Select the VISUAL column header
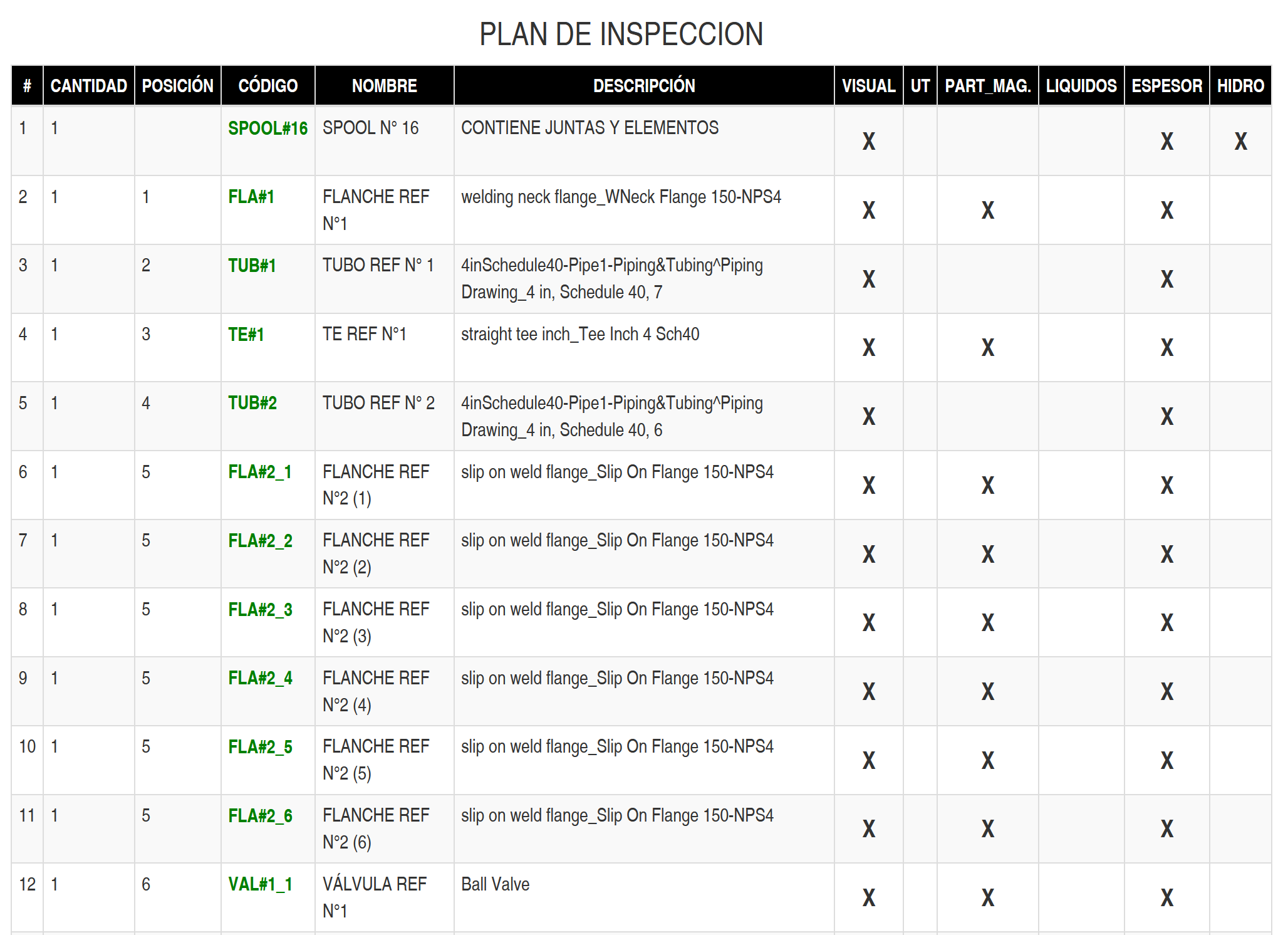 (868, 86)
